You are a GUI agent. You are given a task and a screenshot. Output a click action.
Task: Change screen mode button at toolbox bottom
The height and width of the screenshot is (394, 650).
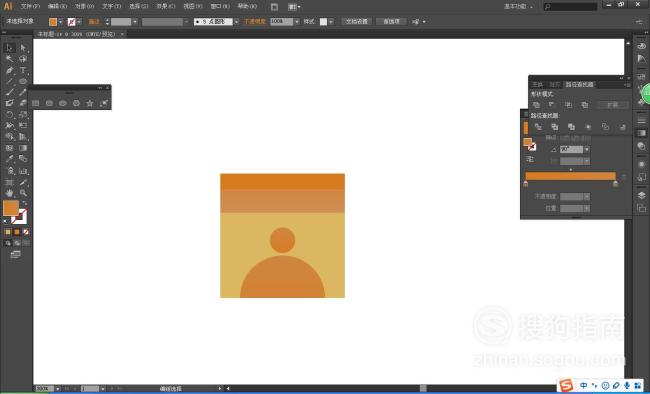[x=16, y=254]
